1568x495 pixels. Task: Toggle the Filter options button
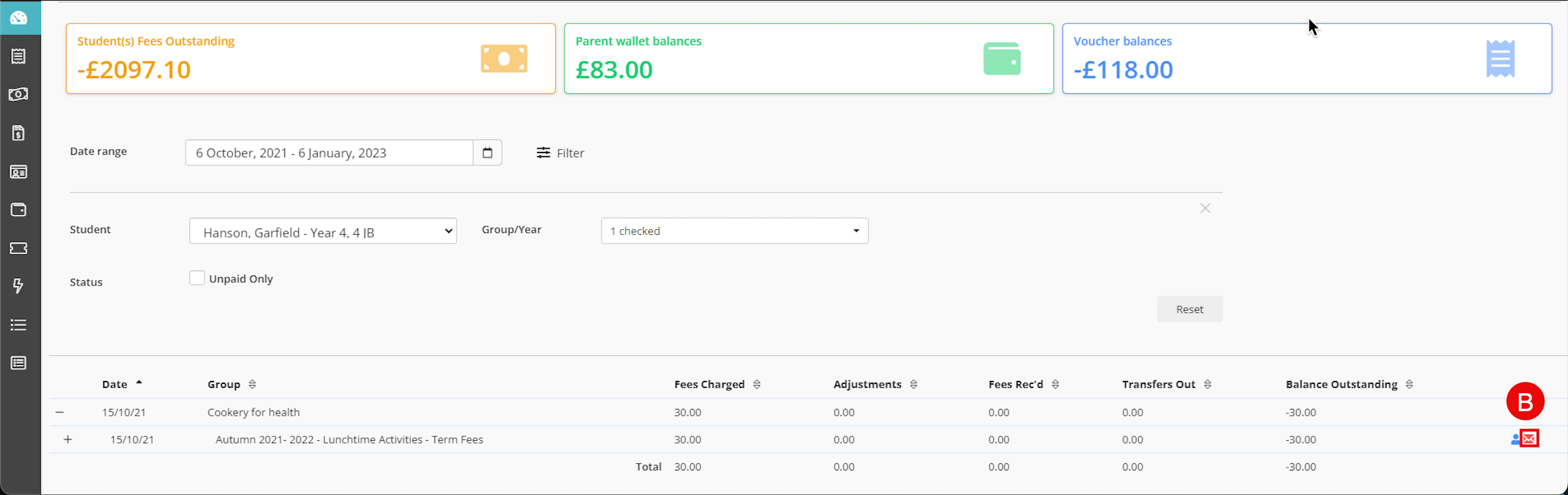(x=560, y=153)
